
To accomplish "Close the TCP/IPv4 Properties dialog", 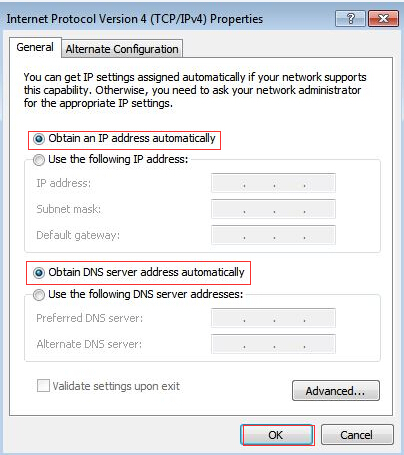I will 383,18.
